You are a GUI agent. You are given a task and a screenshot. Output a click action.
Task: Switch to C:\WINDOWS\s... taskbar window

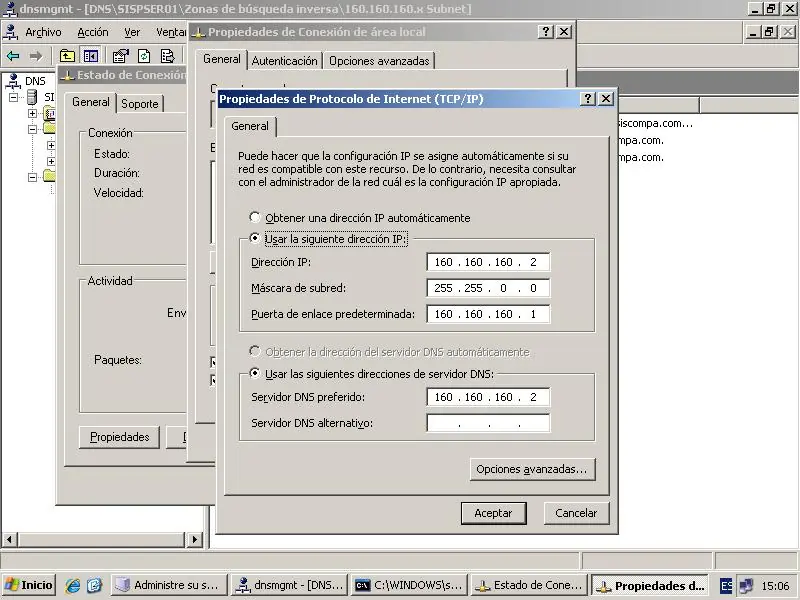[x=409, y=585]
